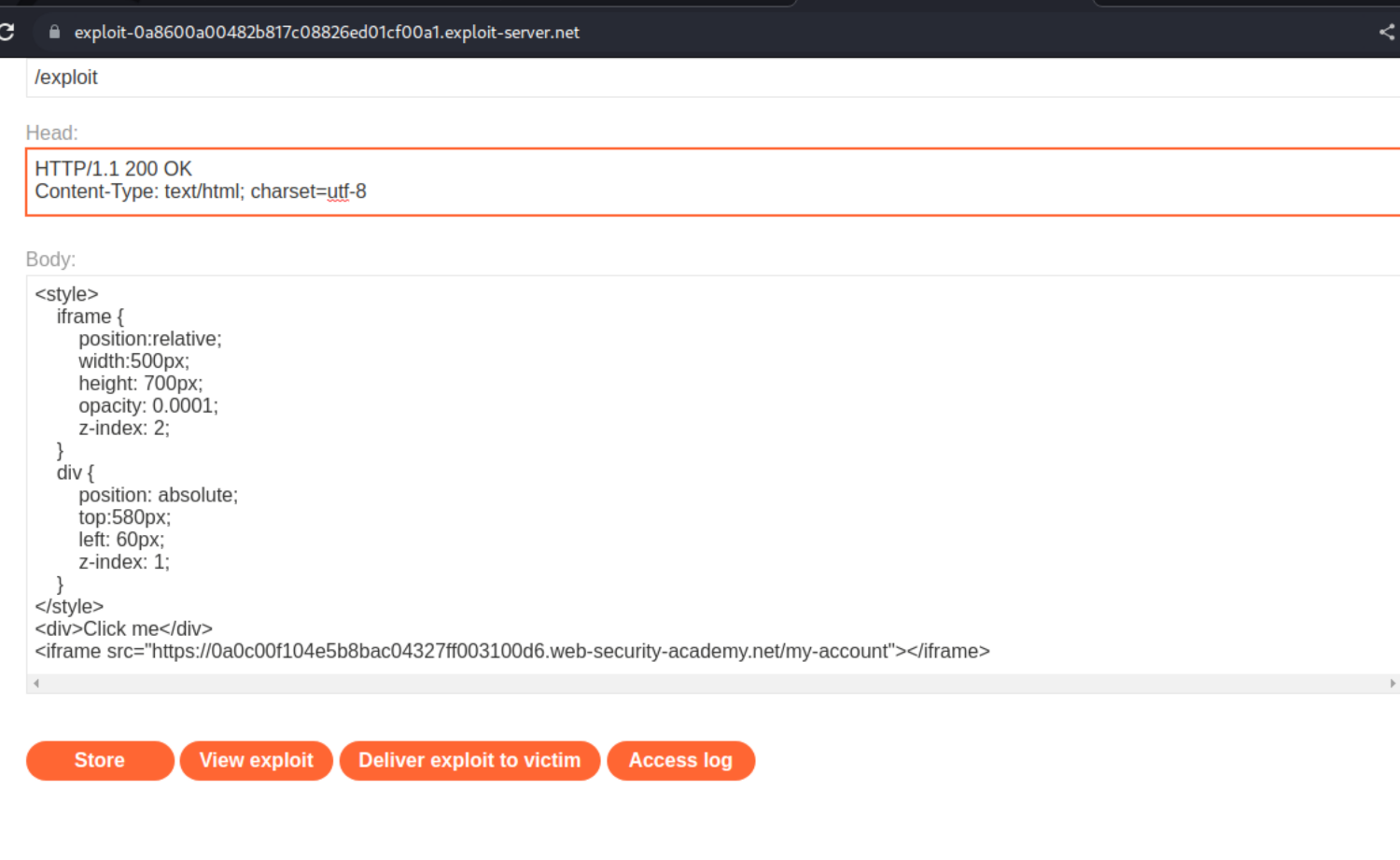Click the 'position: absolute;' line
The height and width of the screenshot is (860, 1400).
(159, 496)
